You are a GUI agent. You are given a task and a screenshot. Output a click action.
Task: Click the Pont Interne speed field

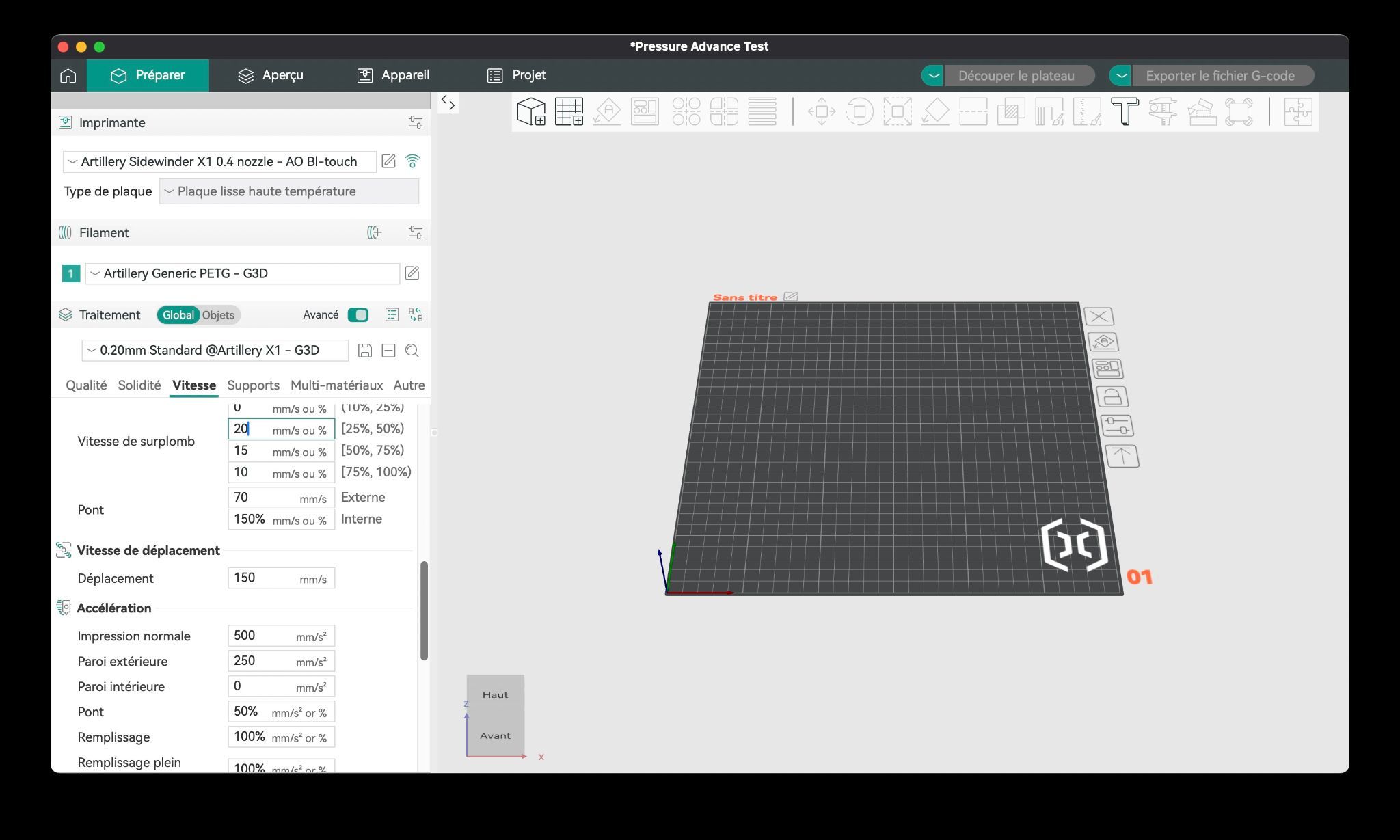(x=281, y=519)
